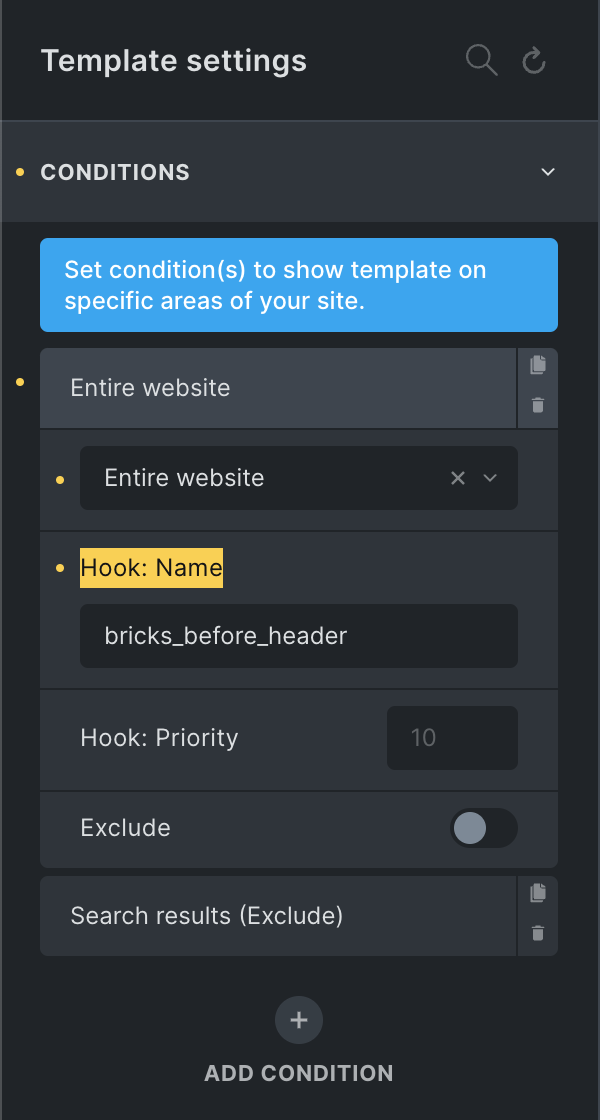Duplicate the Search results (Exclude) condition
This screenshot has width=600, height=1120.
coord(538,893)
